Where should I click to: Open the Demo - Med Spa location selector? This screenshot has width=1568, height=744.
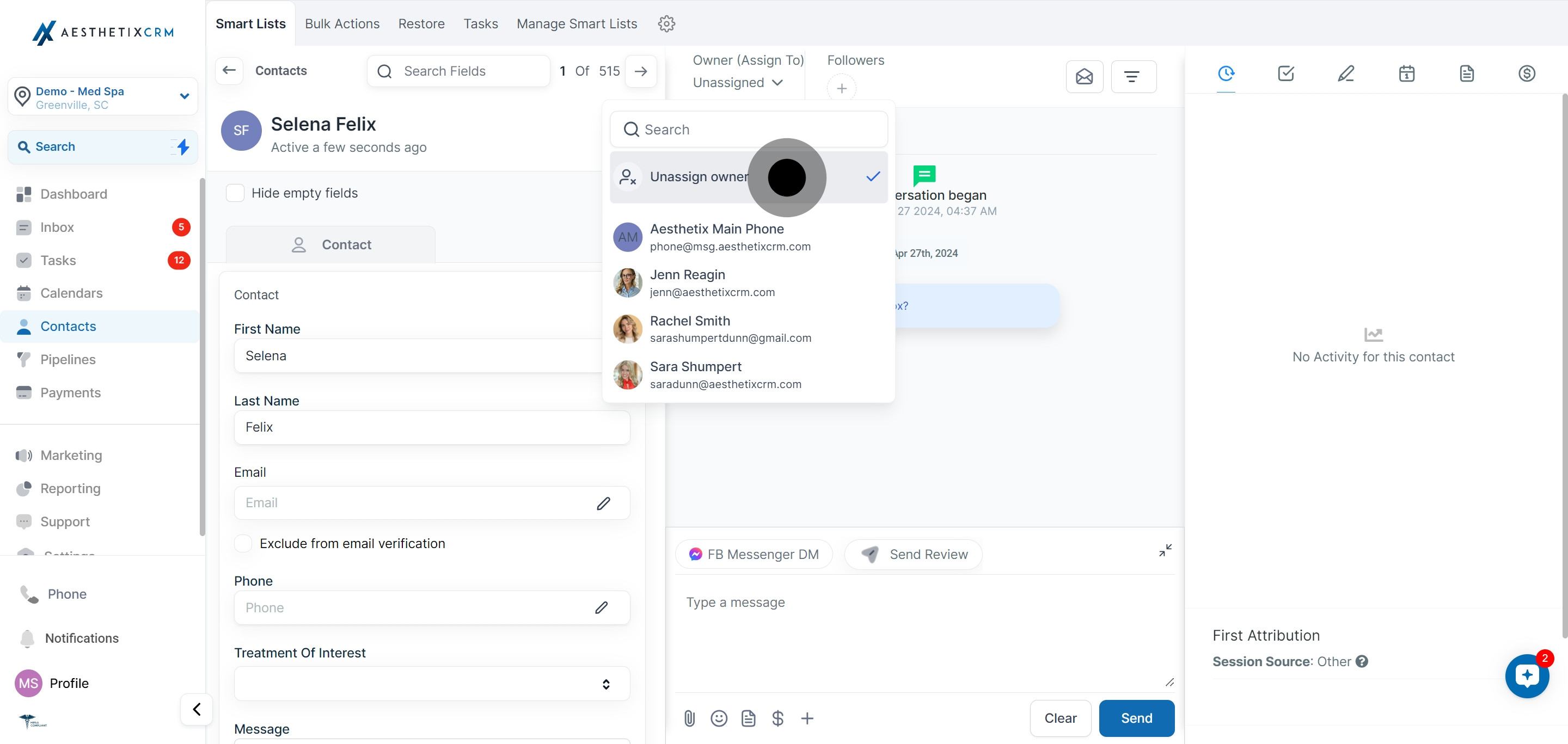pyautogui.click(x=102, y=97)
